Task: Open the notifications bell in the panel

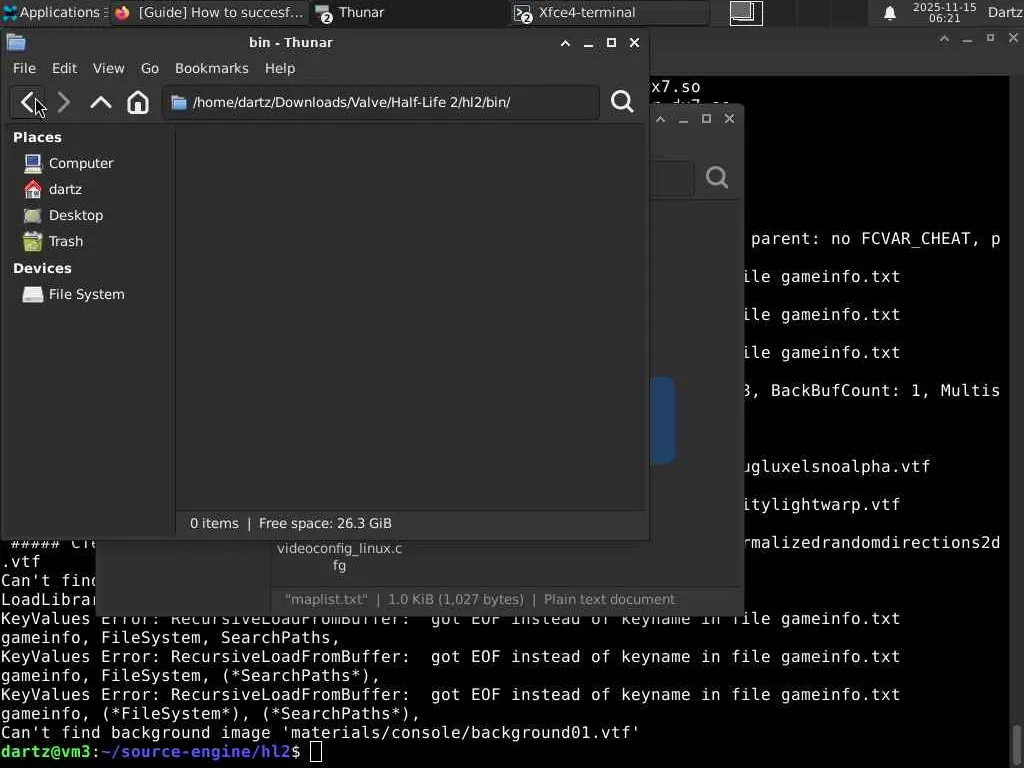Action: tap(889, 13)
